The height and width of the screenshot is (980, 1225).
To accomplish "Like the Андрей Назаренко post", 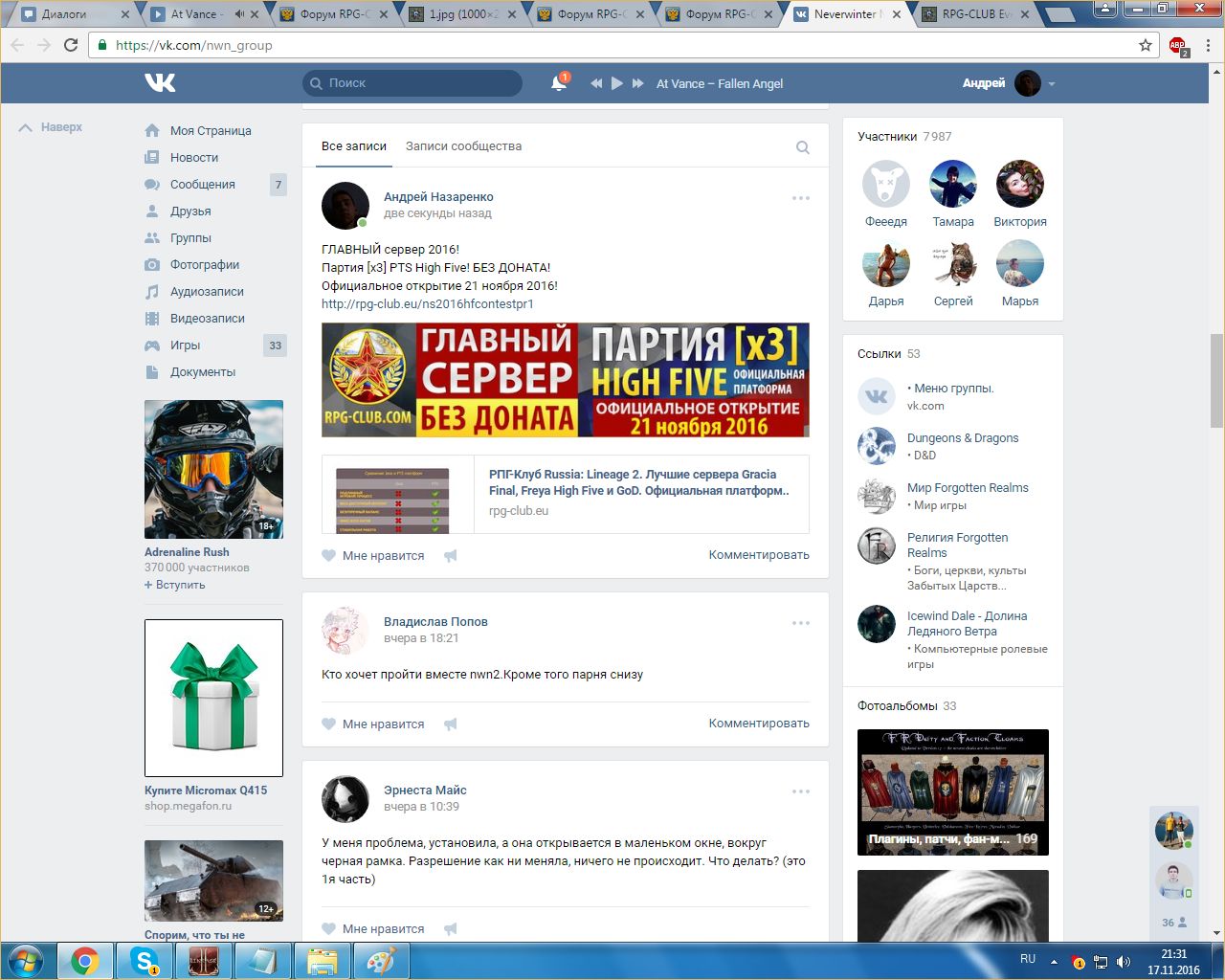I will (373, 556).
